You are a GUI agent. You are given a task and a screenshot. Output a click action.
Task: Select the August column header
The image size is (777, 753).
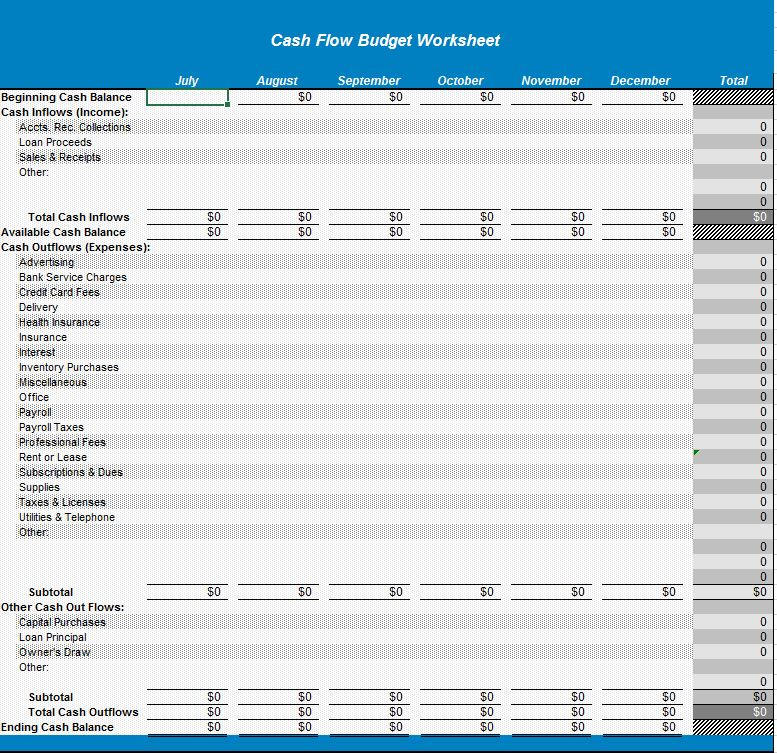pos(277,81)
